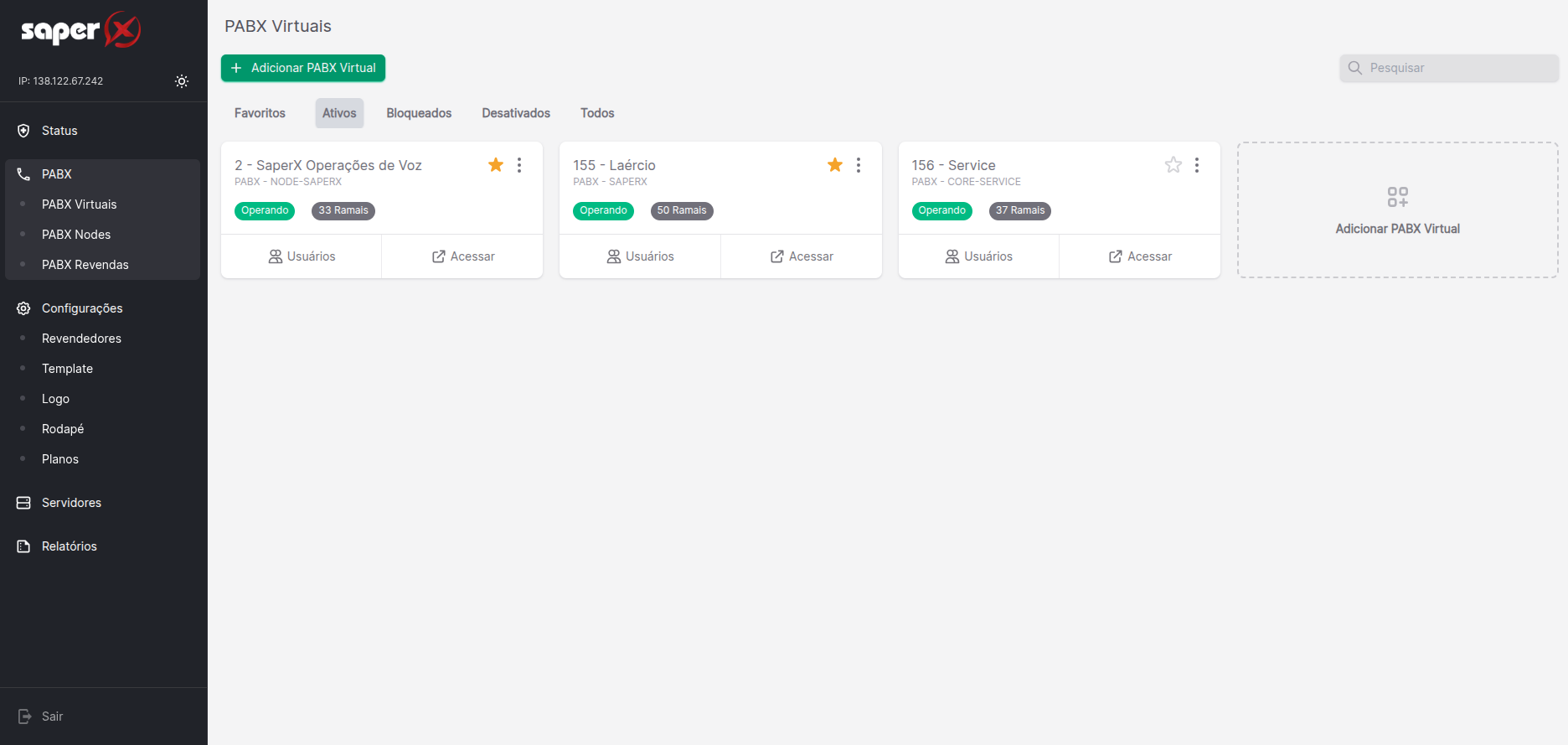
Task: Click the SaperX logo
Action: pyautogui.click(x=80, y=31)
